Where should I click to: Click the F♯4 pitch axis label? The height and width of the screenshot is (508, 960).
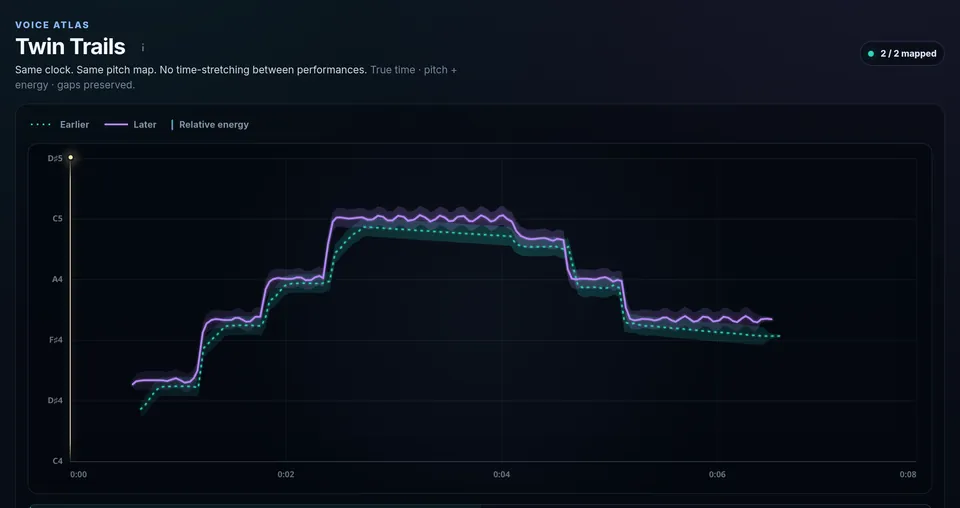pyautogui.click(x=56, y=340)
